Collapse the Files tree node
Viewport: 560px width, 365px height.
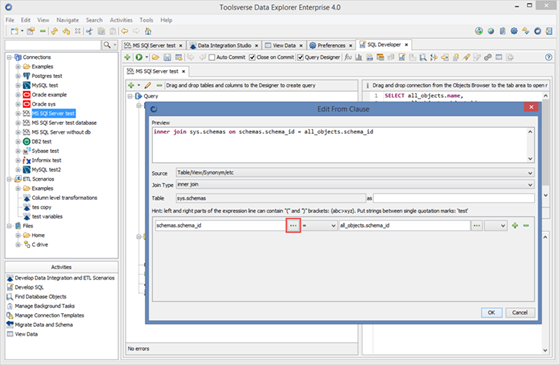[9, 226]
